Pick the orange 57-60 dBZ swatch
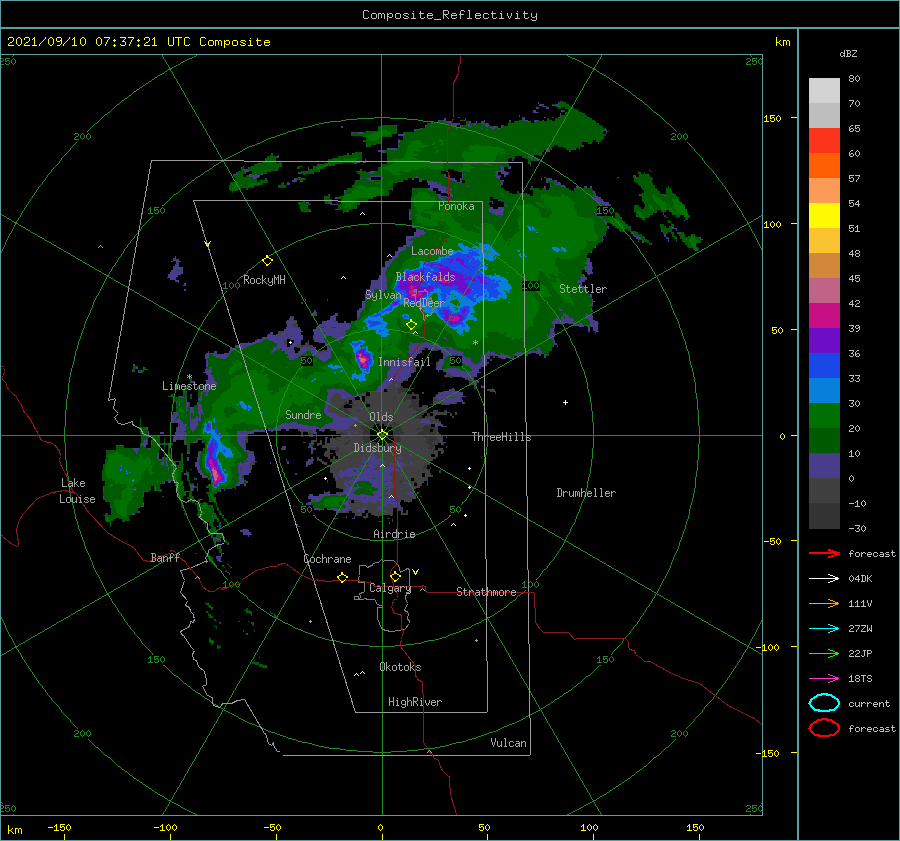This screenshot has width=900, height=841. [x=824, y=166]
